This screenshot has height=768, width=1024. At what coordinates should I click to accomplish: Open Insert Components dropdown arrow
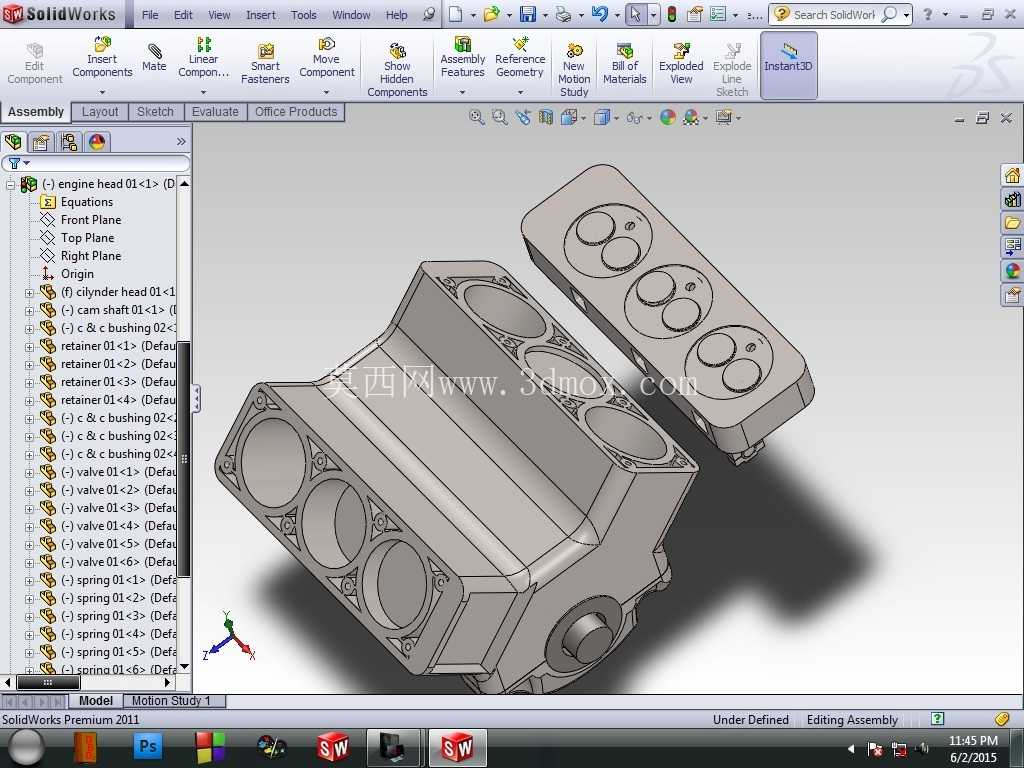(x=102, y=92)
